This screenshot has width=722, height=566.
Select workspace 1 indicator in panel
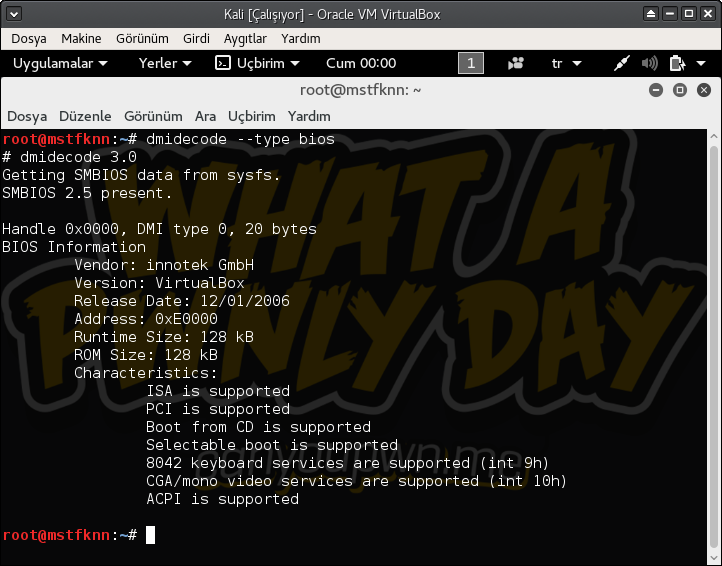coord(470,63)
